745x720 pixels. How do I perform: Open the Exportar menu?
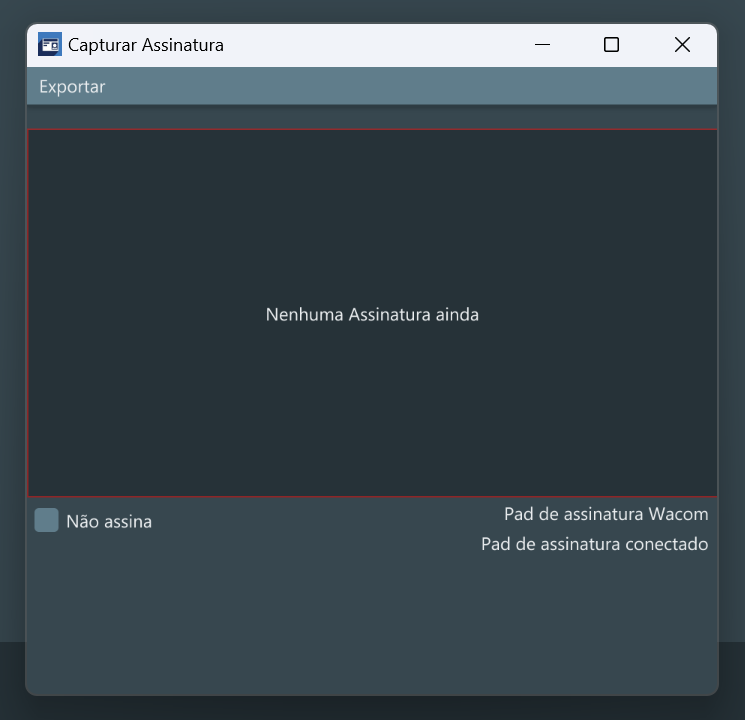coord(72,86)
